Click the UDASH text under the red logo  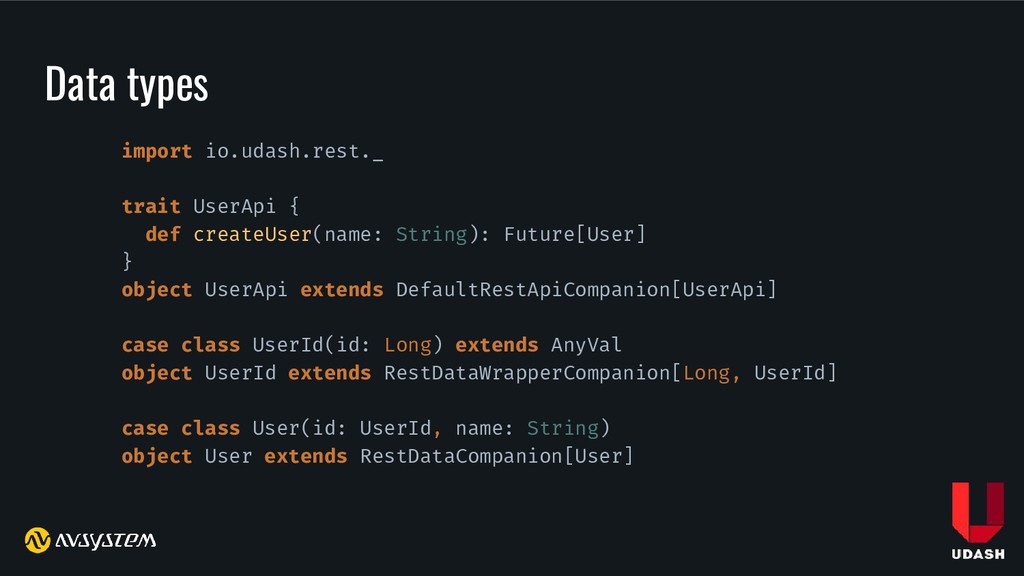(x=977, y=555)
